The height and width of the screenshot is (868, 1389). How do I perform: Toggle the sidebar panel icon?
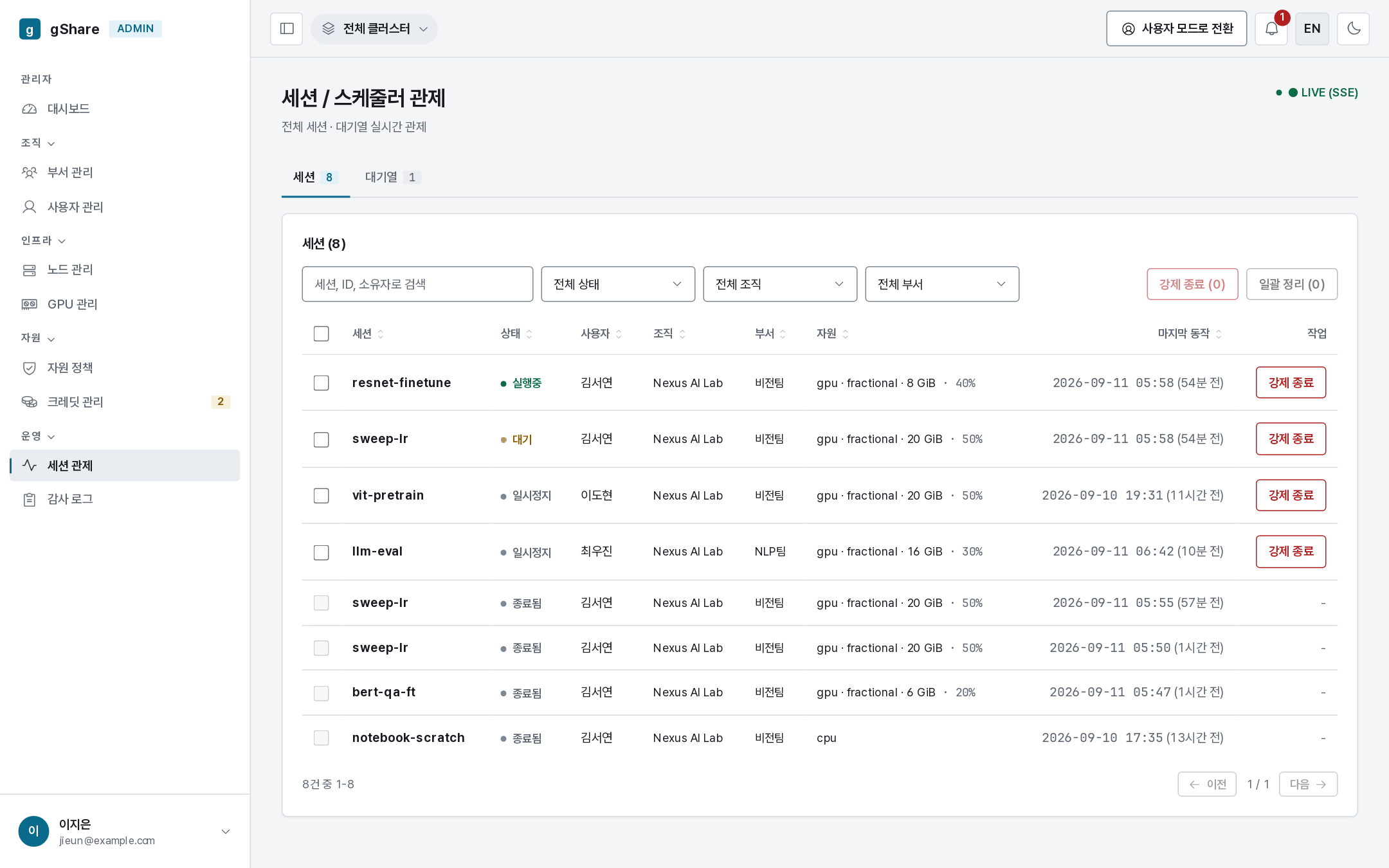[286, 29]
